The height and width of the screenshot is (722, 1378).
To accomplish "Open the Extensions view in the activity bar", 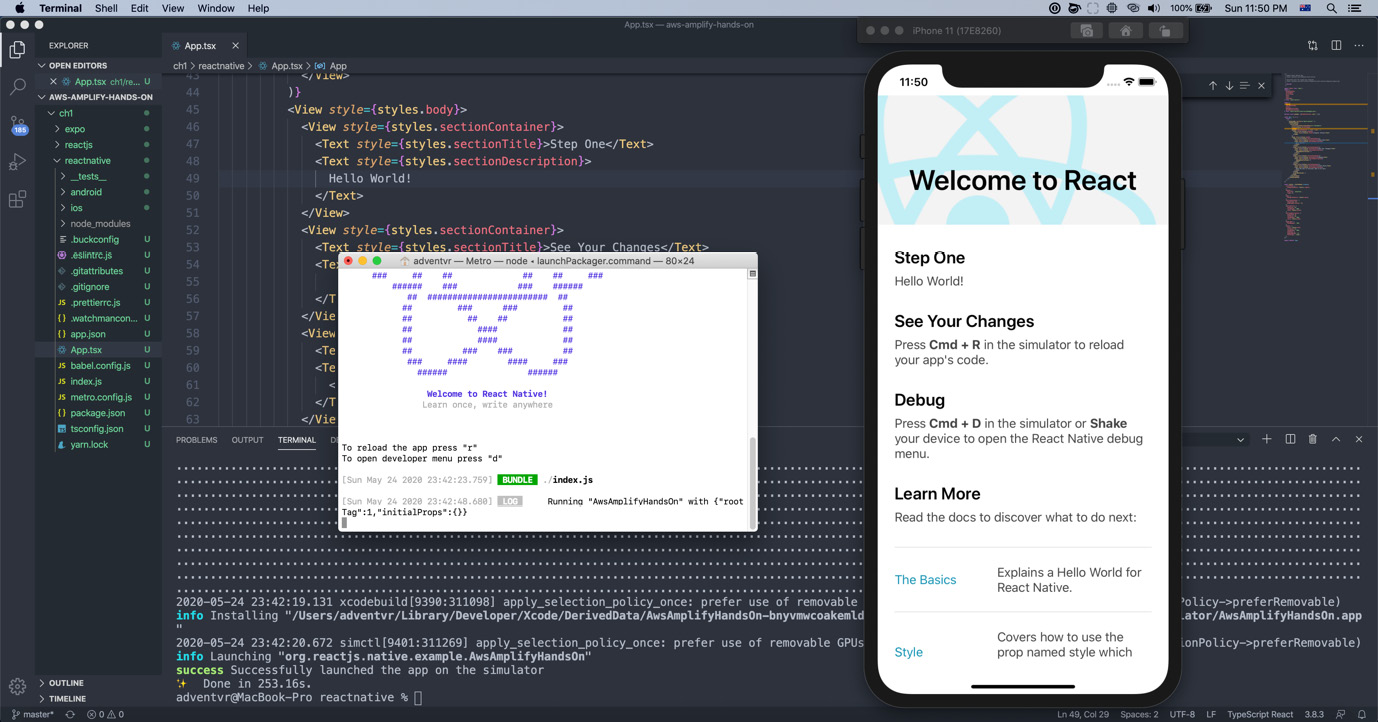I will click(17, 199).
